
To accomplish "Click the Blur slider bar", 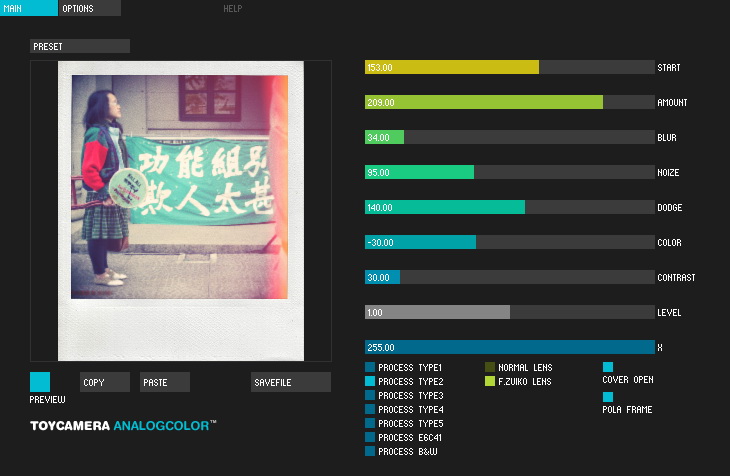I will pos(510,137).
